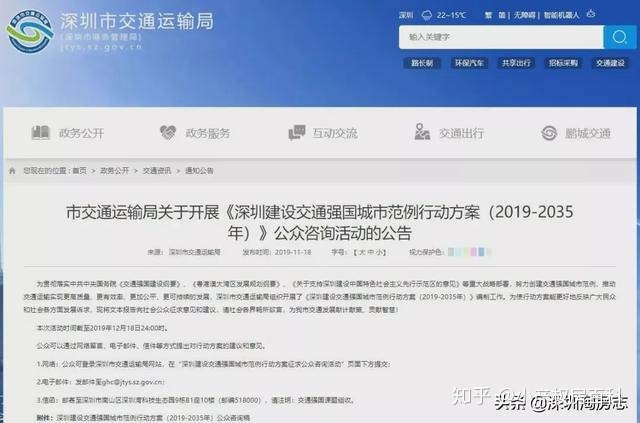The height and width of the screenshot is (423, 640).
Task: Open 政务公开 via its book icon
Action: pos(40,133)
